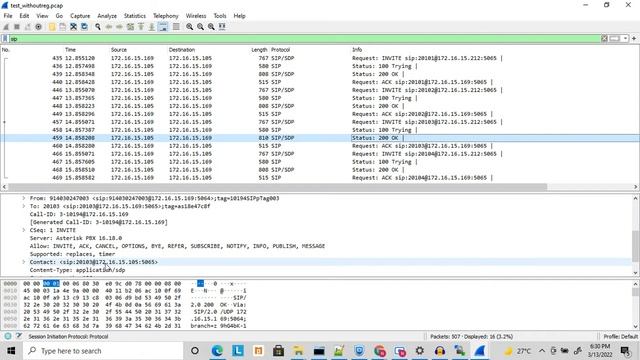
Task: Find a packet with magnifier icon
Action: [x=98, y=27]
